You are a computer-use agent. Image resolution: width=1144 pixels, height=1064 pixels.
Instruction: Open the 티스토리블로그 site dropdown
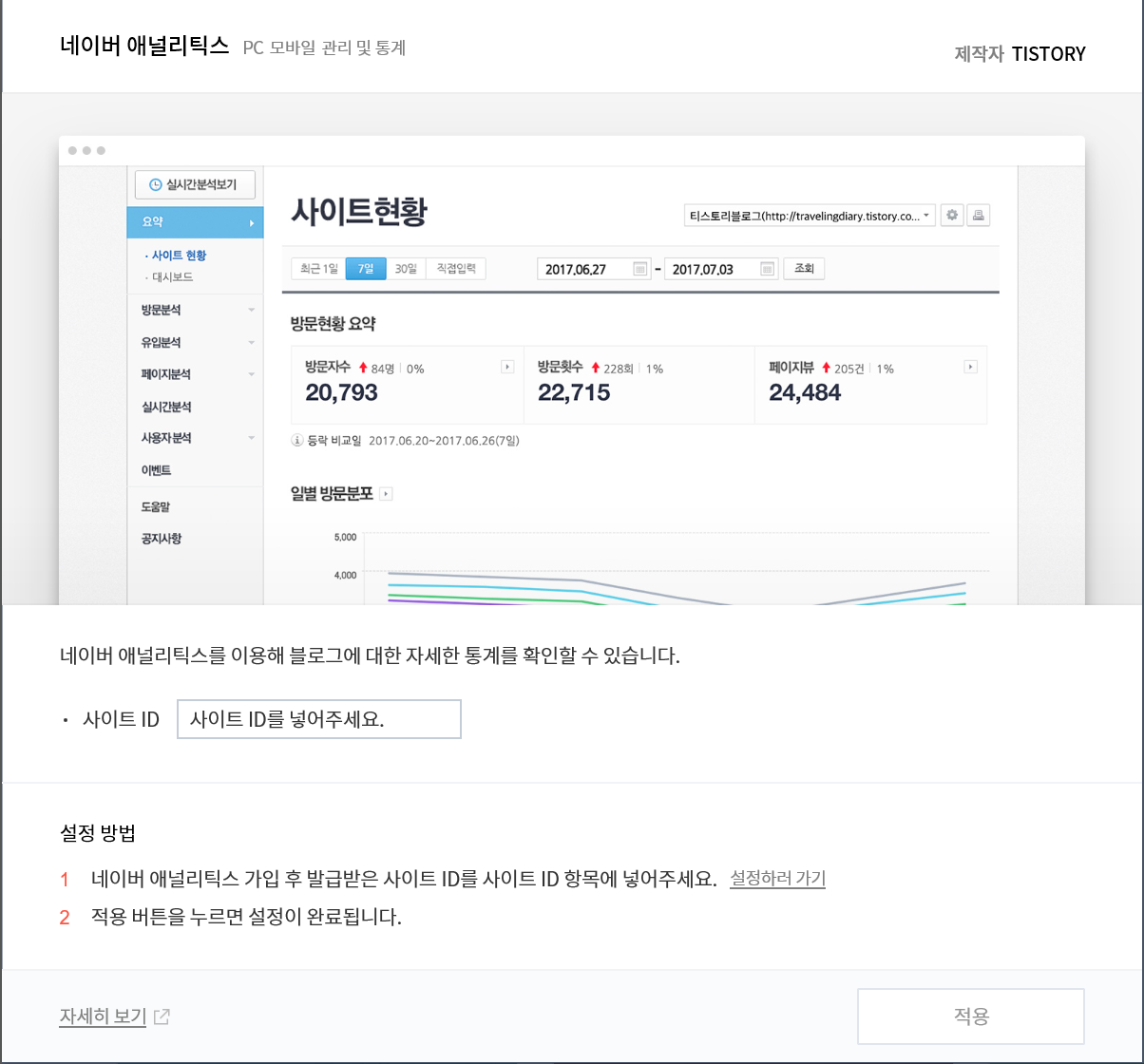(x=810, y=216)
